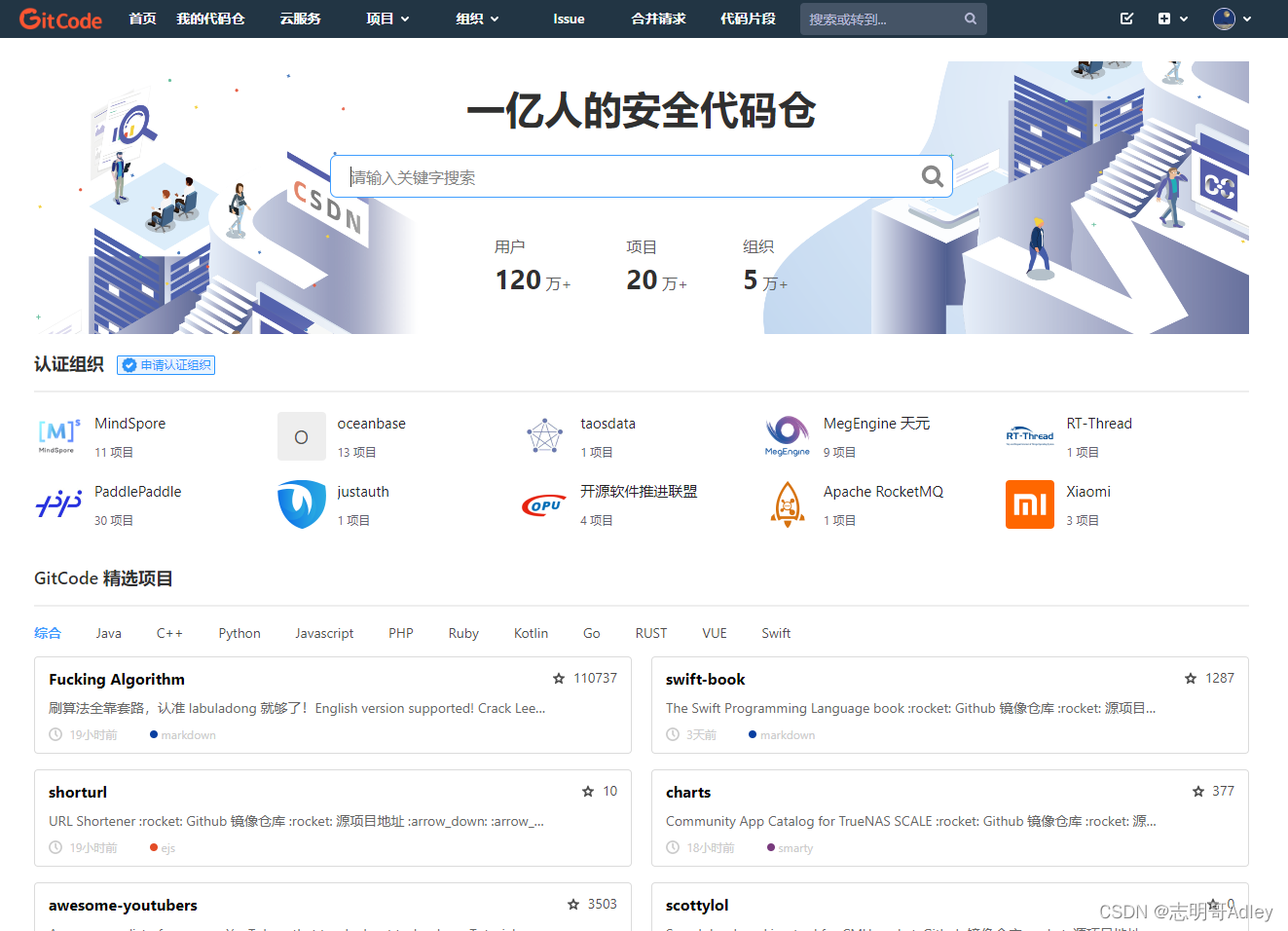Select the Javascript category tab
This screenshot has width=1288, height=931.
point(324,633)
